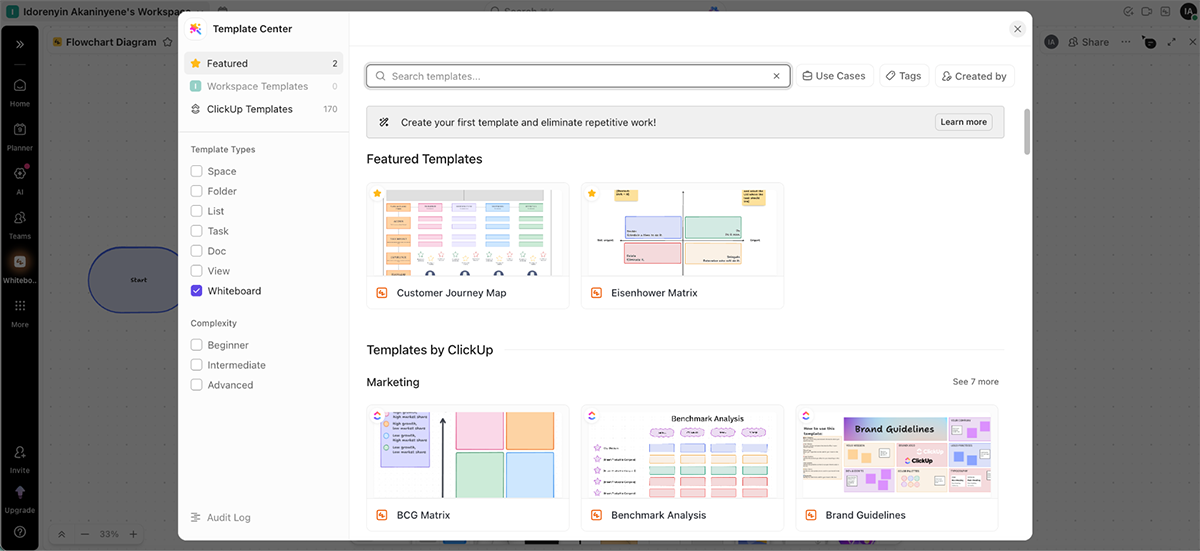The width and height of the screenshot is (1200, 551).
Task: Click the Flowchart Diagram title
Action: 111,42
